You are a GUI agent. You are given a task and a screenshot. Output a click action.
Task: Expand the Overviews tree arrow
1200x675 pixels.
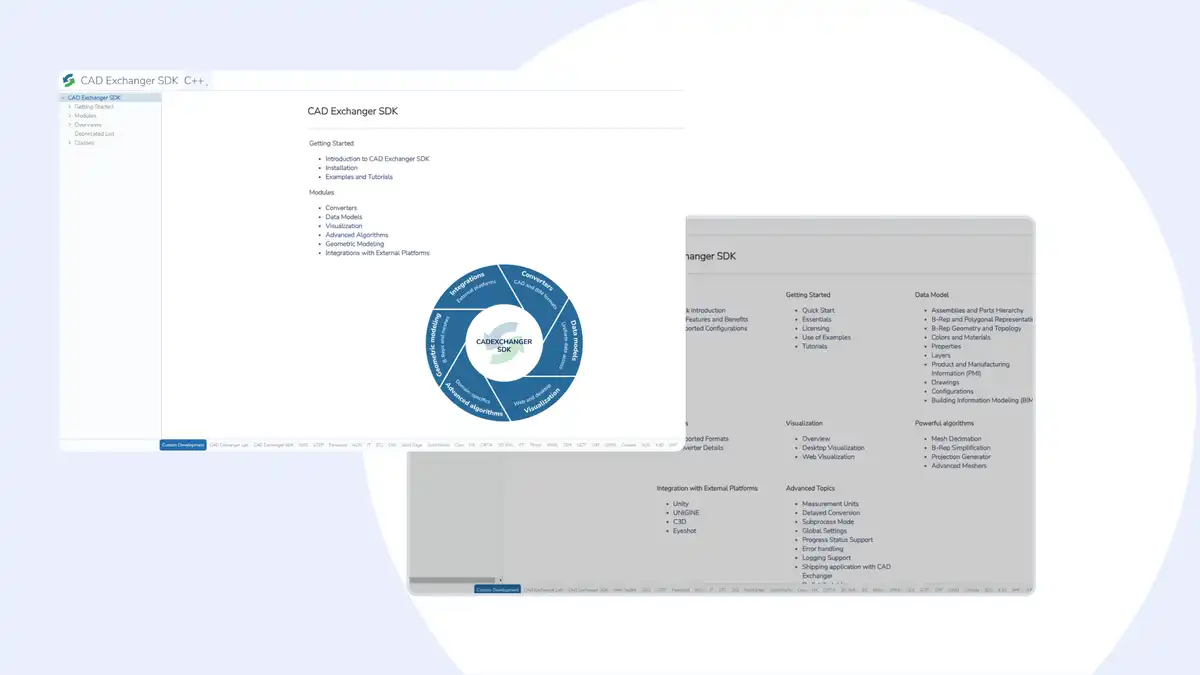70,125
